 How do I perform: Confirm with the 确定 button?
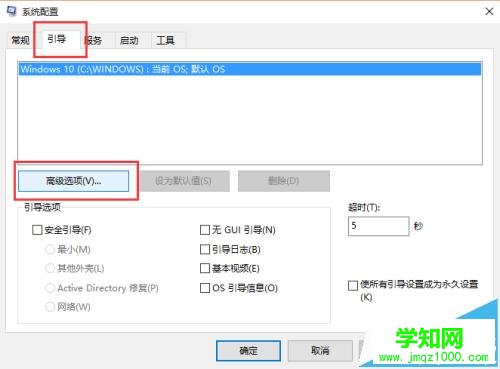(x=248, y=351)
